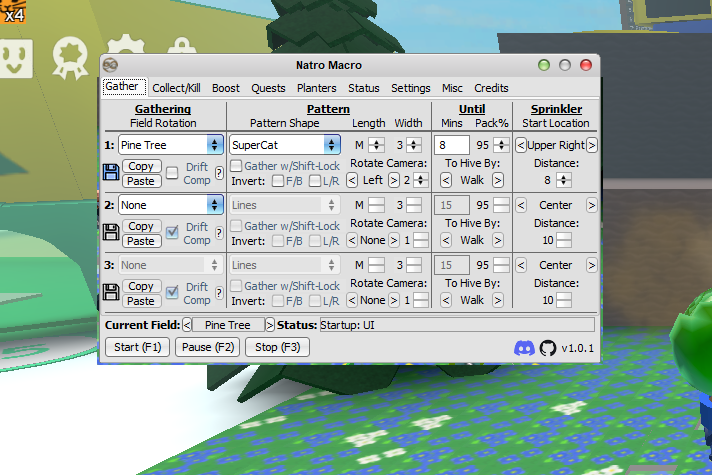Open field 2 None dropdown
712x475 pixels.
[171, 205]
